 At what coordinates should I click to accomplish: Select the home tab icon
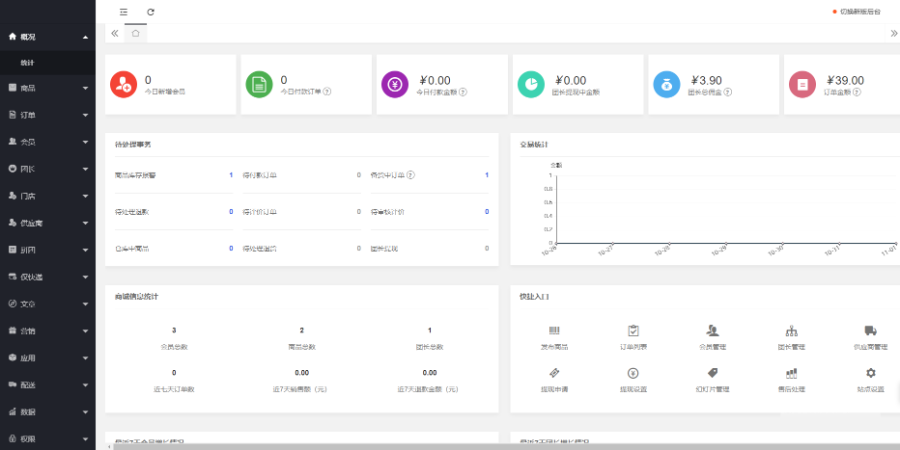pos(135,33)
